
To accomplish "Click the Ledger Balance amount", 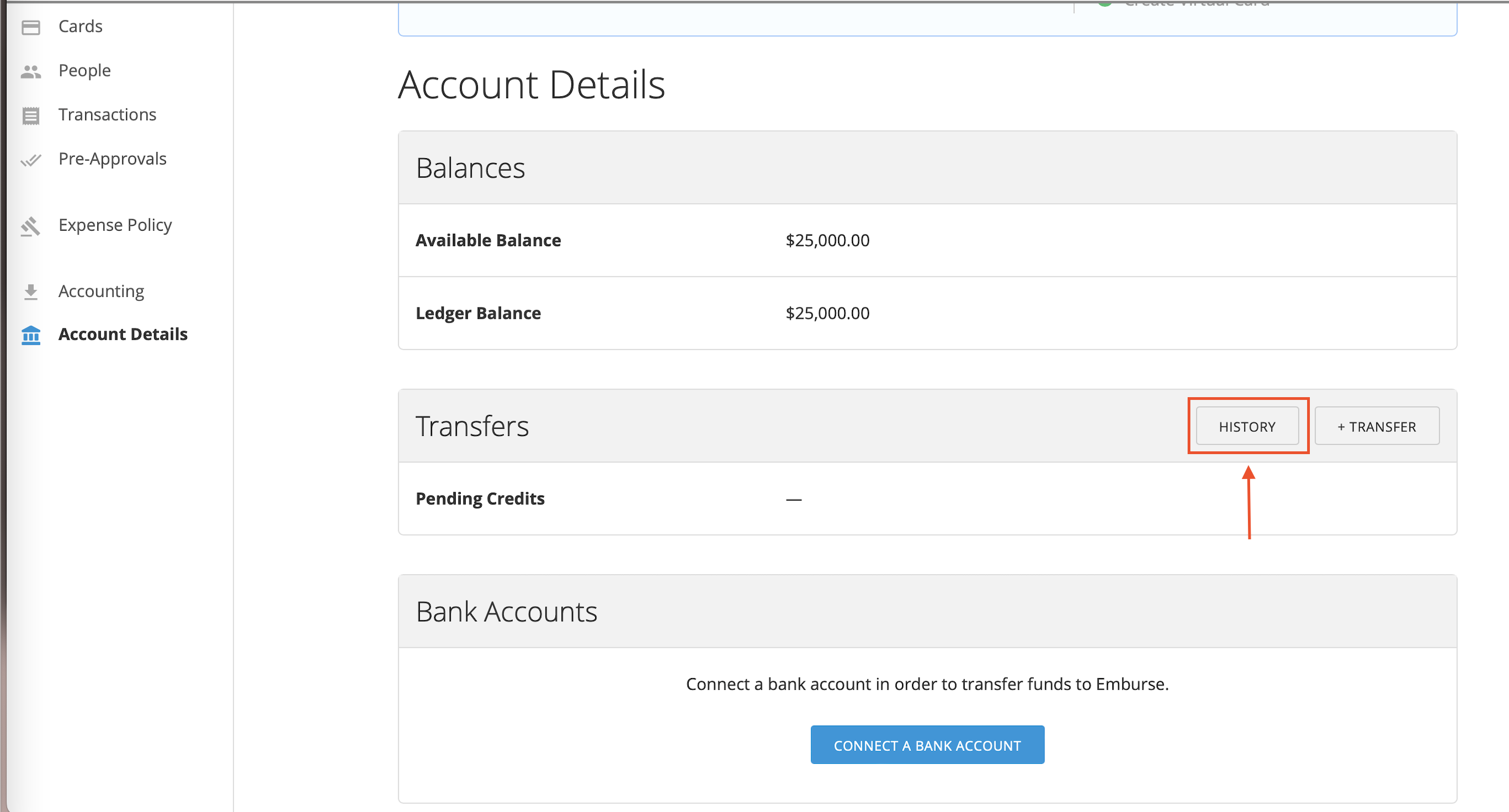I will 827,314.
